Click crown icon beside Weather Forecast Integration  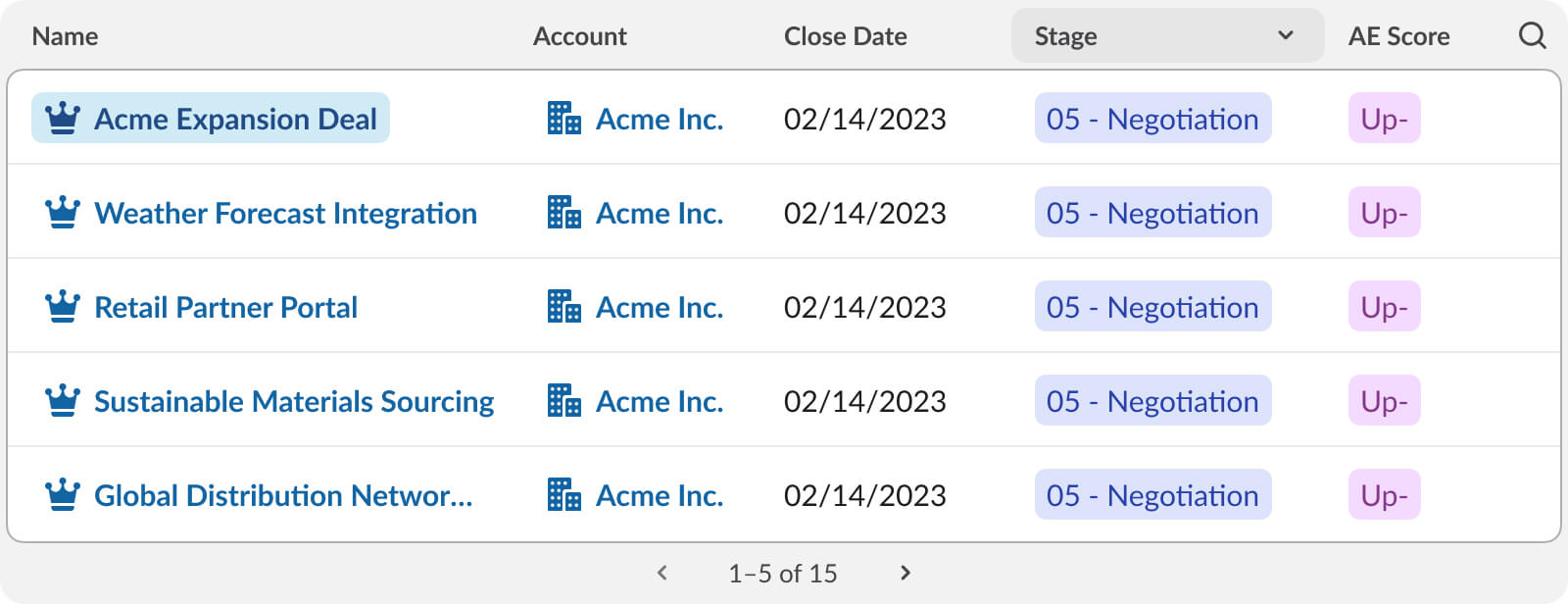pyautogui.click(x=63, y=213)
